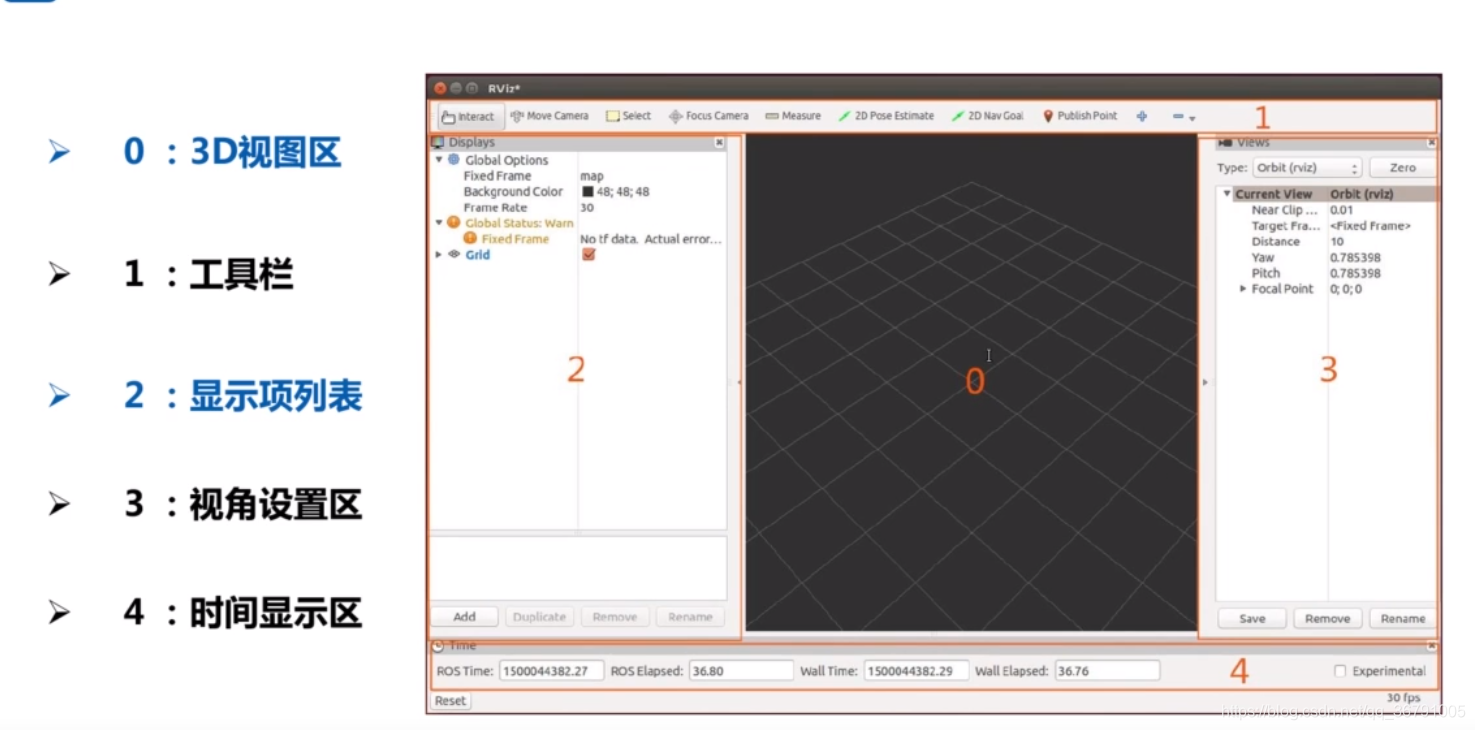The image size is (1475, 730).
Task: Click the Distance value 10
Action: [x=1337, y=242]
